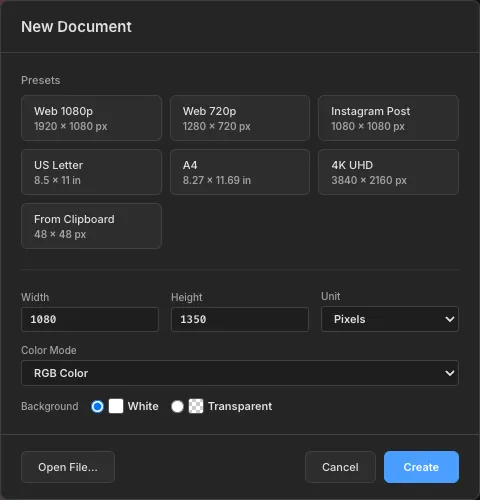Select the Web 1080p preset
480x500 pixels.
click(91, 118)
